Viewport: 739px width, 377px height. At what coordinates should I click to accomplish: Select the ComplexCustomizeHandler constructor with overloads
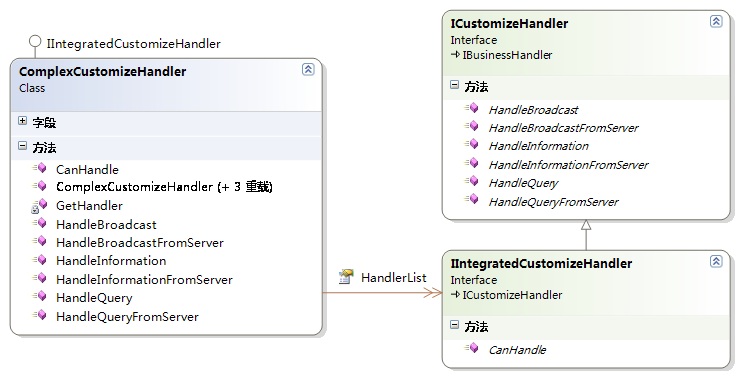tap(164, 187)
